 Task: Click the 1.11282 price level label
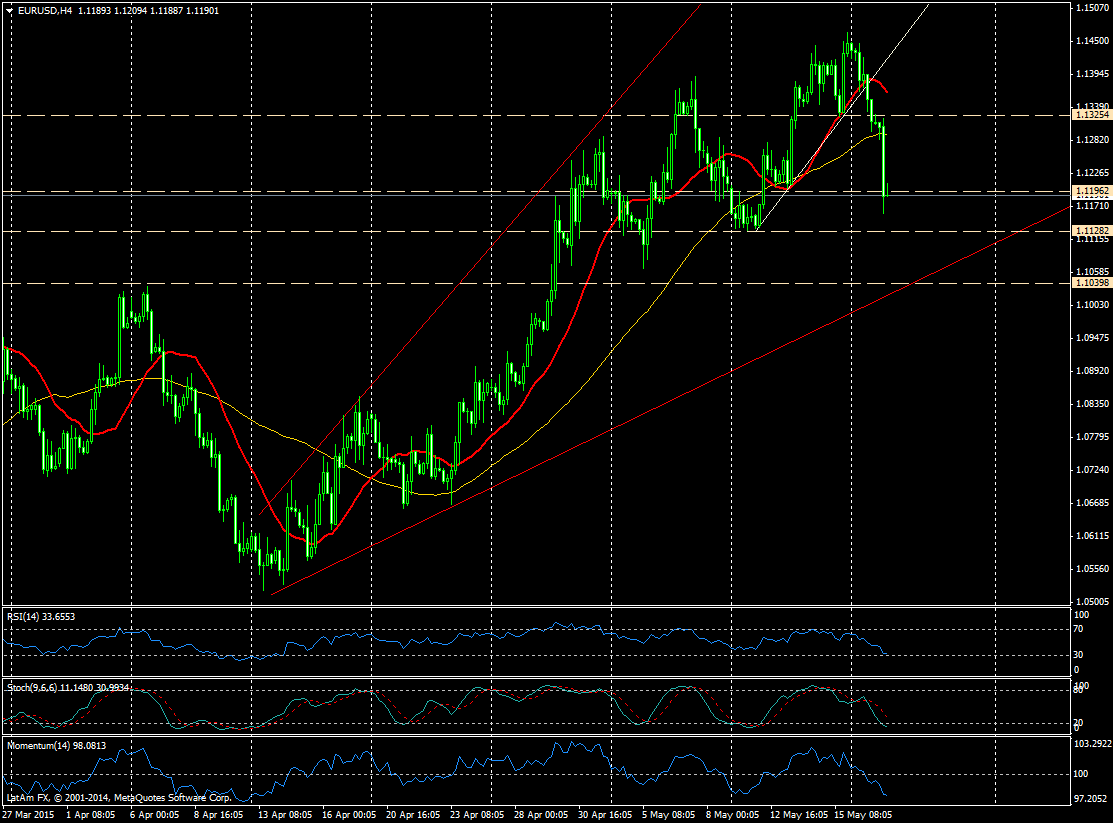[1090, 232]
